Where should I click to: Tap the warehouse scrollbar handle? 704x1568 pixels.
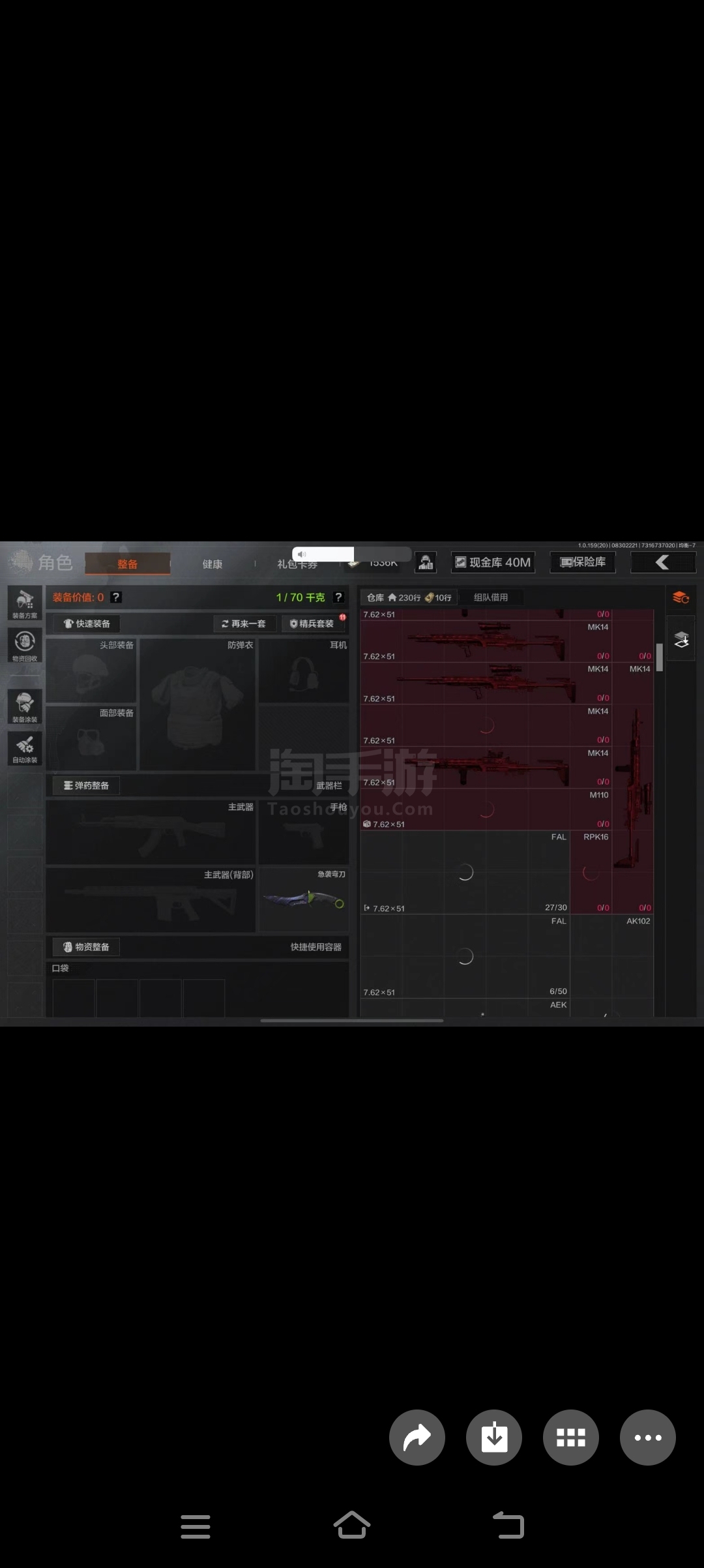(x=660, y=657)
